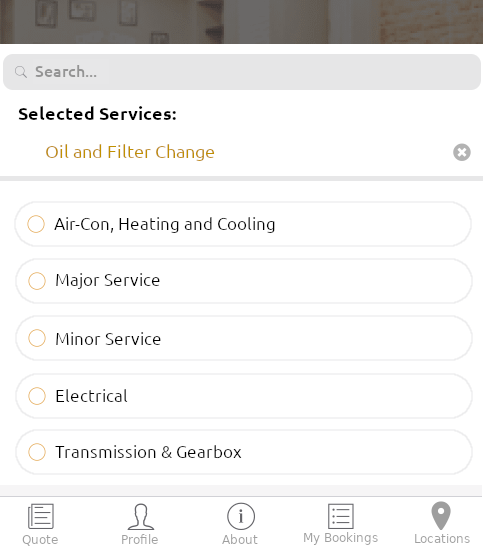483x556 pixels.
Task: Open the Locations pin icon
Action: click(441, 516)
